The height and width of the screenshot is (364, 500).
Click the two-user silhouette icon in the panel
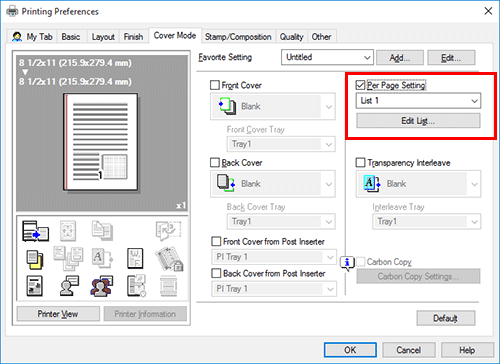(102, 286)
